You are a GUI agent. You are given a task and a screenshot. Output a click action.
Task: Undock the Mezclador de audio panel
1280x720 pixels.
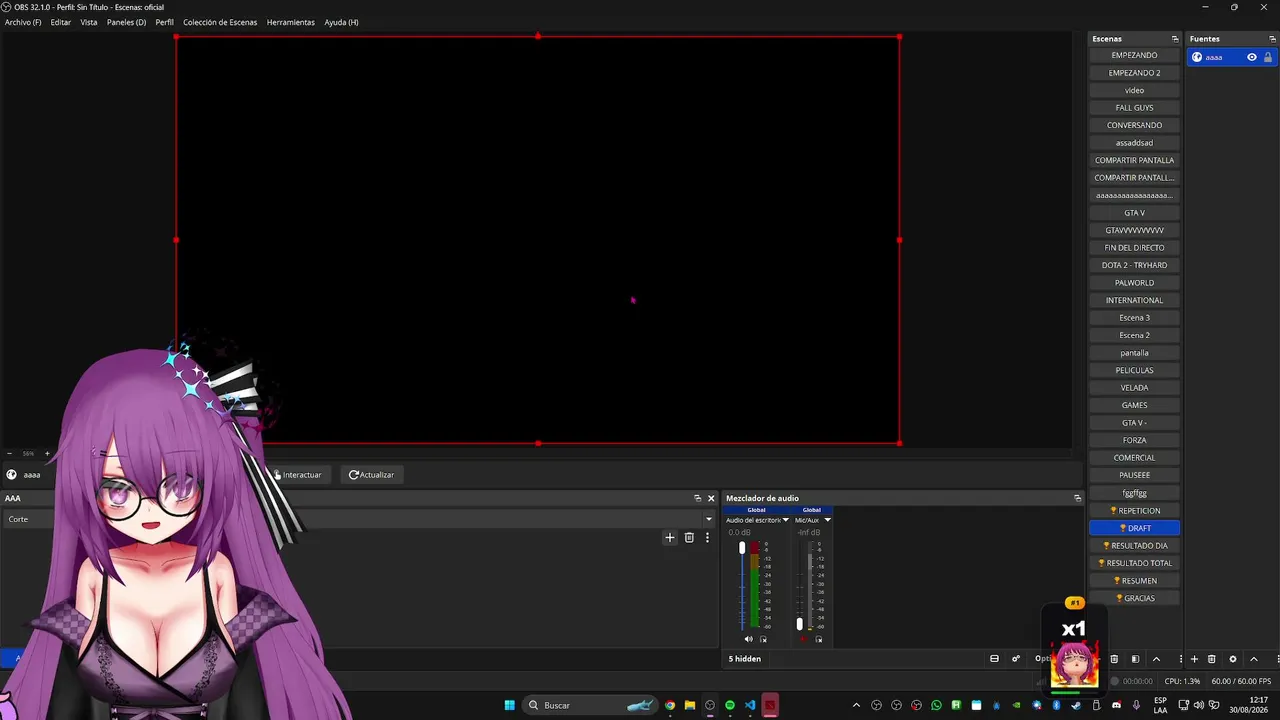pyautogui.click(x=1077, y=498)
